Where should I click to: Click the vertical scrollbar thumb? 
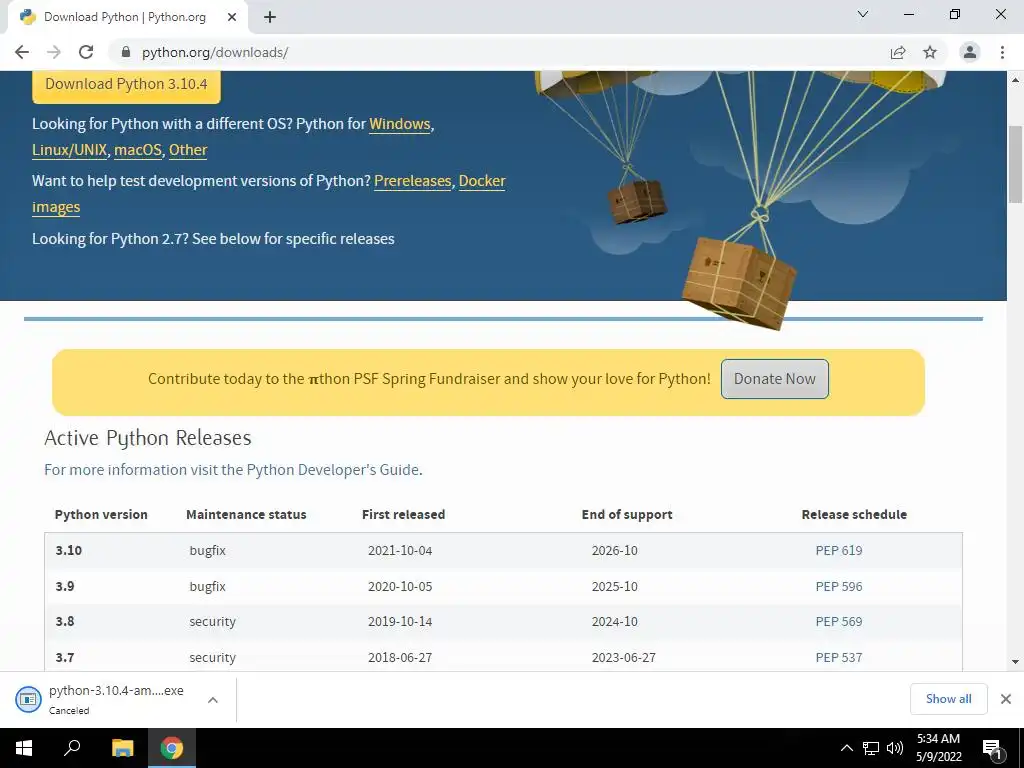pos(1016,164)
